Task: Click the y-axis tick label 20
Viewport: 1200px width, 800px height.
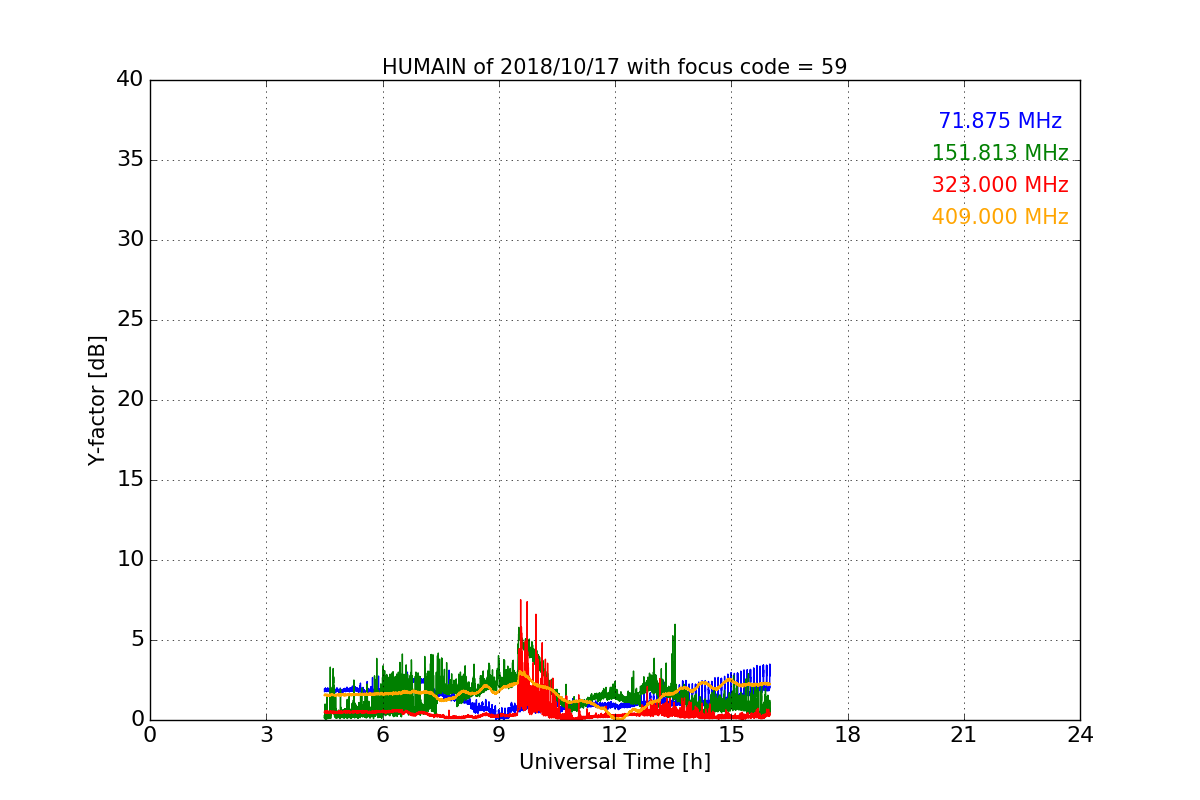Action: click(x=130, y=400)
